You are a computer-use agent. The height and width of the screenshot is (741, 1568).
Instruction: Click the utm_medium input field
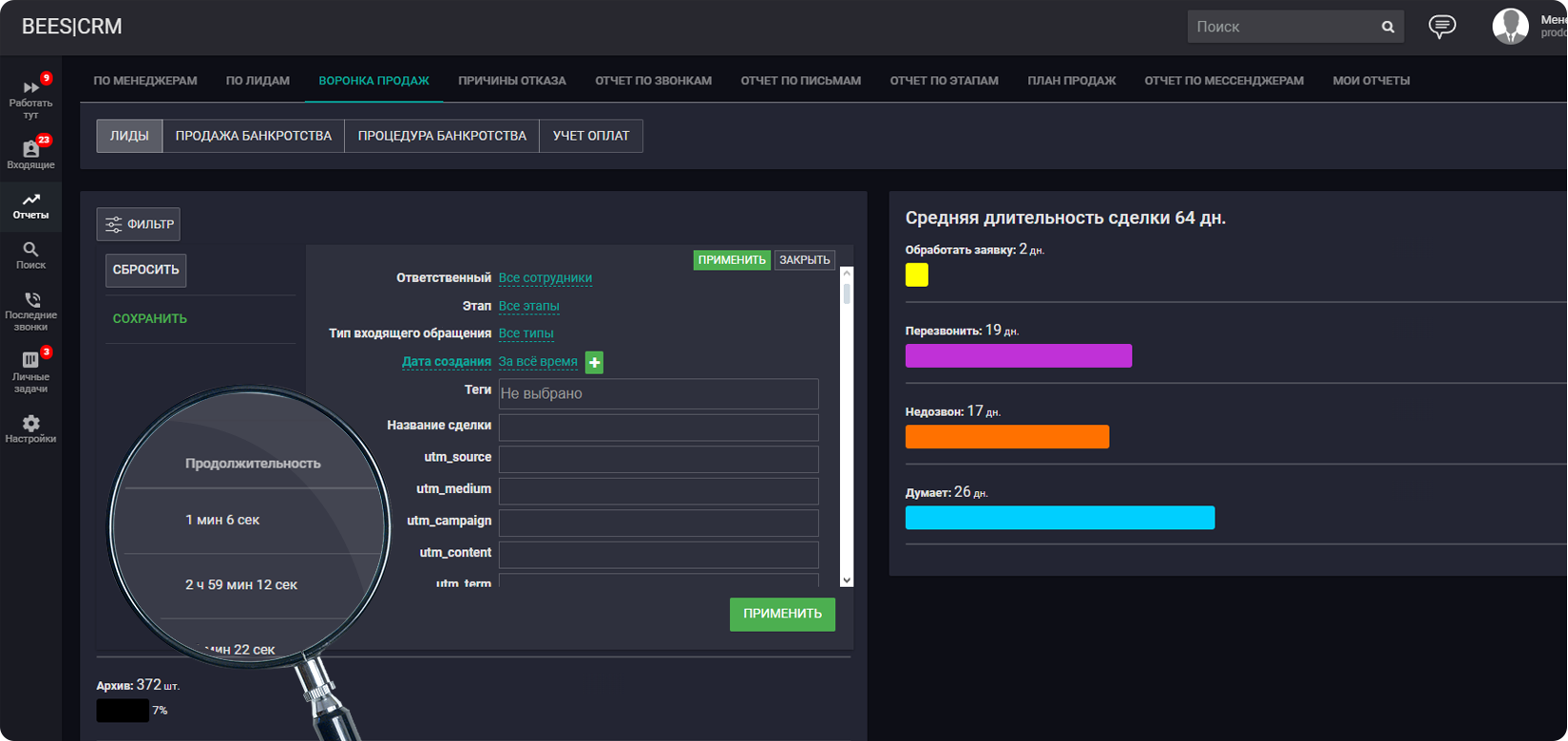pyautogui.click(x=659, y=491)
